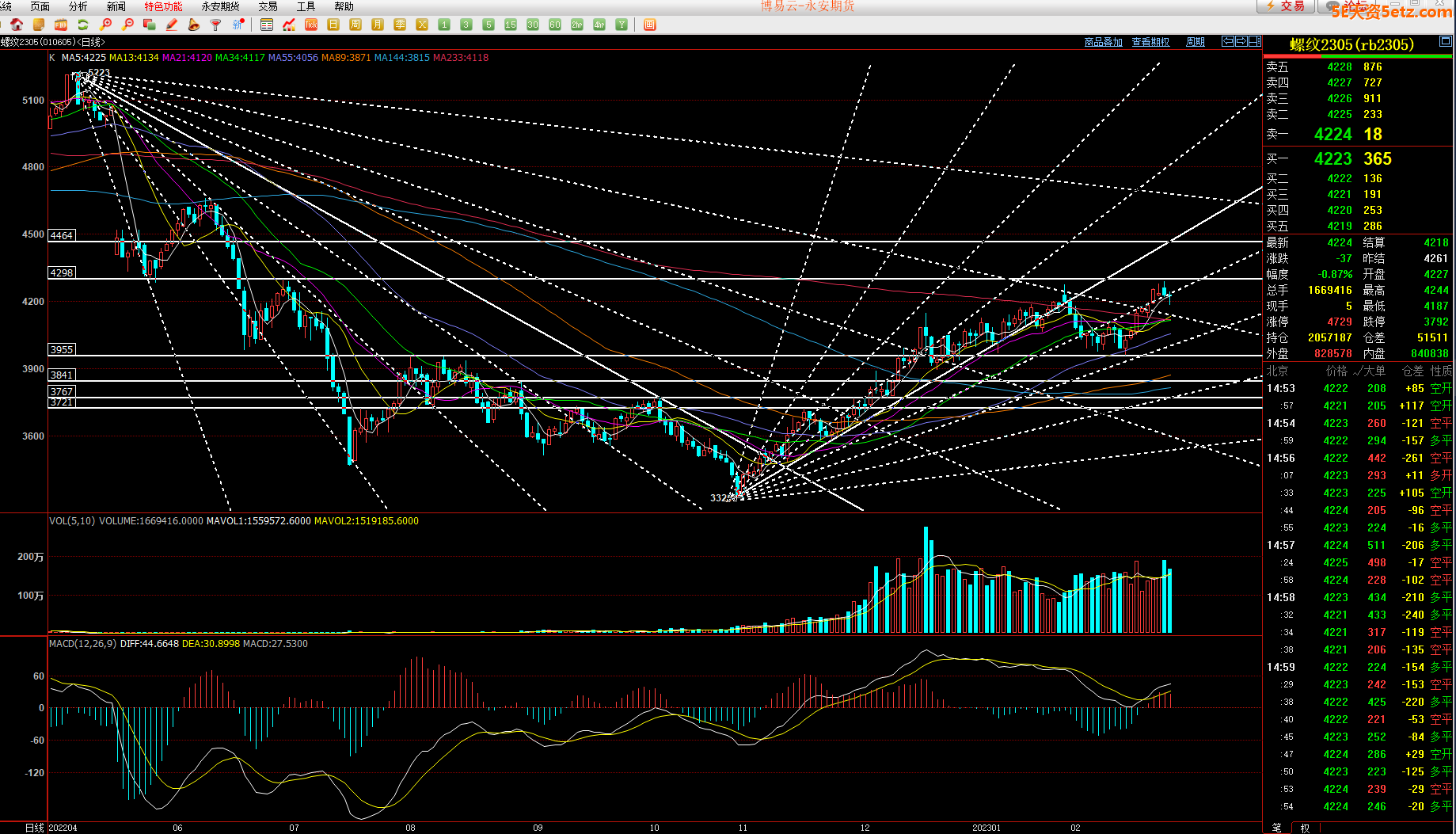Zoom in the chart with magnifier plus
The image size is (1456, 834).
[x=105, y=25]
